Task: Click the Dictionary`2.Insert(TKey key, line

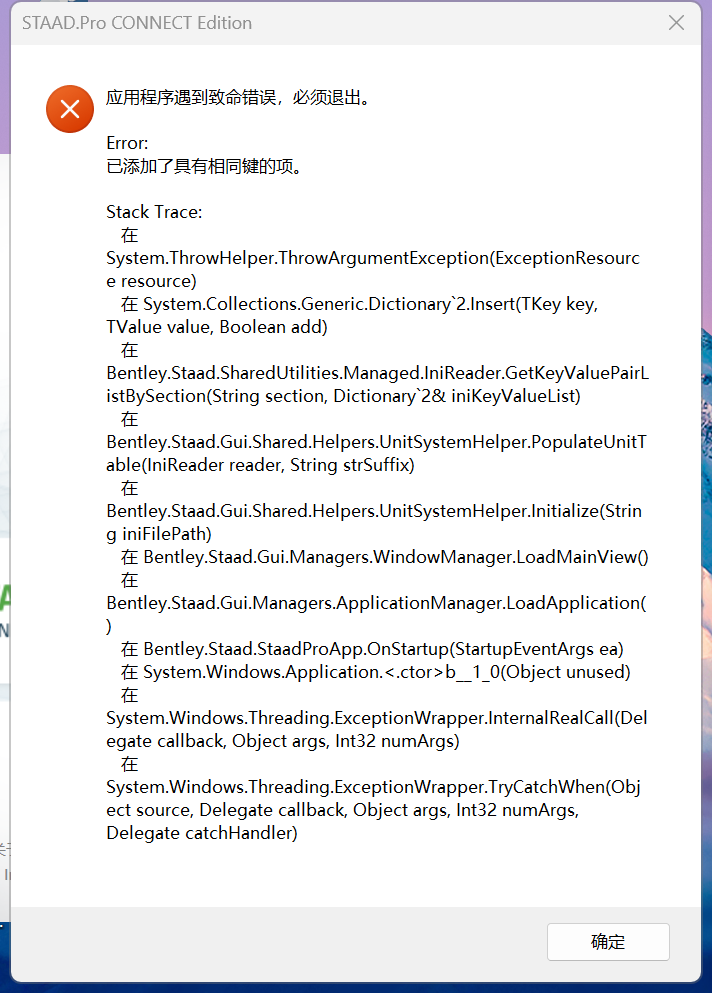Action: (x=360, y=305)
